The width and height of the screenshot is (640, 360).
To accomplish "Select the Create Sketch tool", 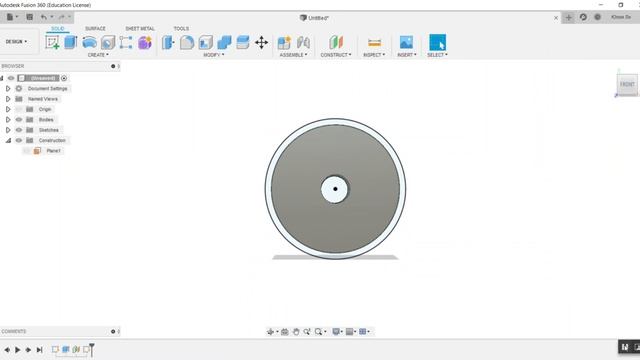I will point(52,42).
